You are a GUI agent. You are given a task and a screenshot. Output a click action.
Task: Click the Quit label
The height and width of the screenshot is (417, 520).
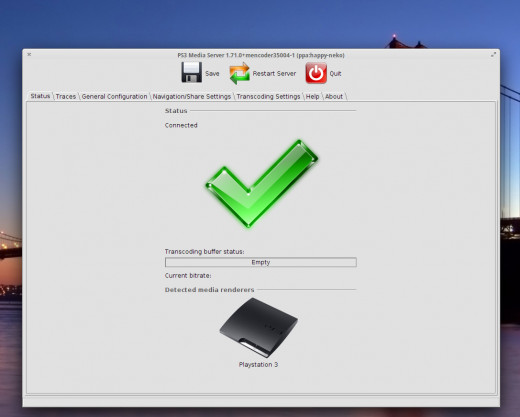[x=335, y=73]
